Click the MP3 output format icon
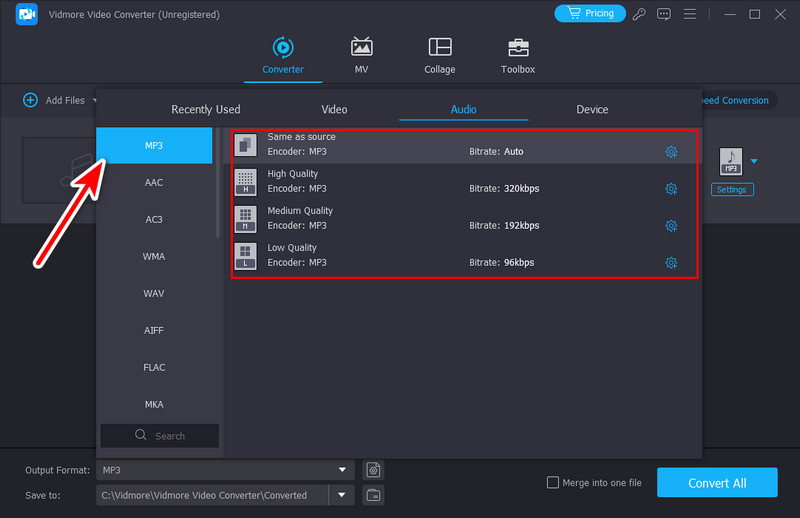 pos(731,160)
